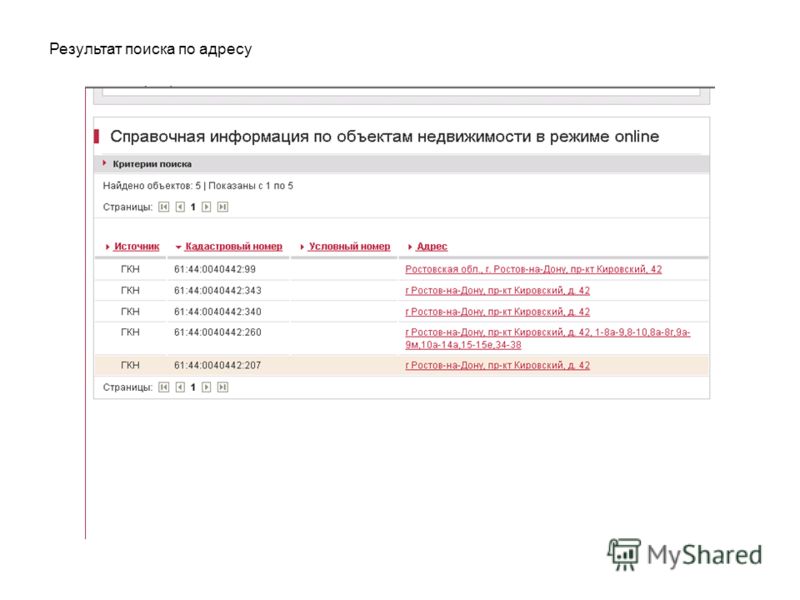The height and width of the screenshot is (600, 800).
Task: Sort table by Условный номер column
Action: coord(349,246)
